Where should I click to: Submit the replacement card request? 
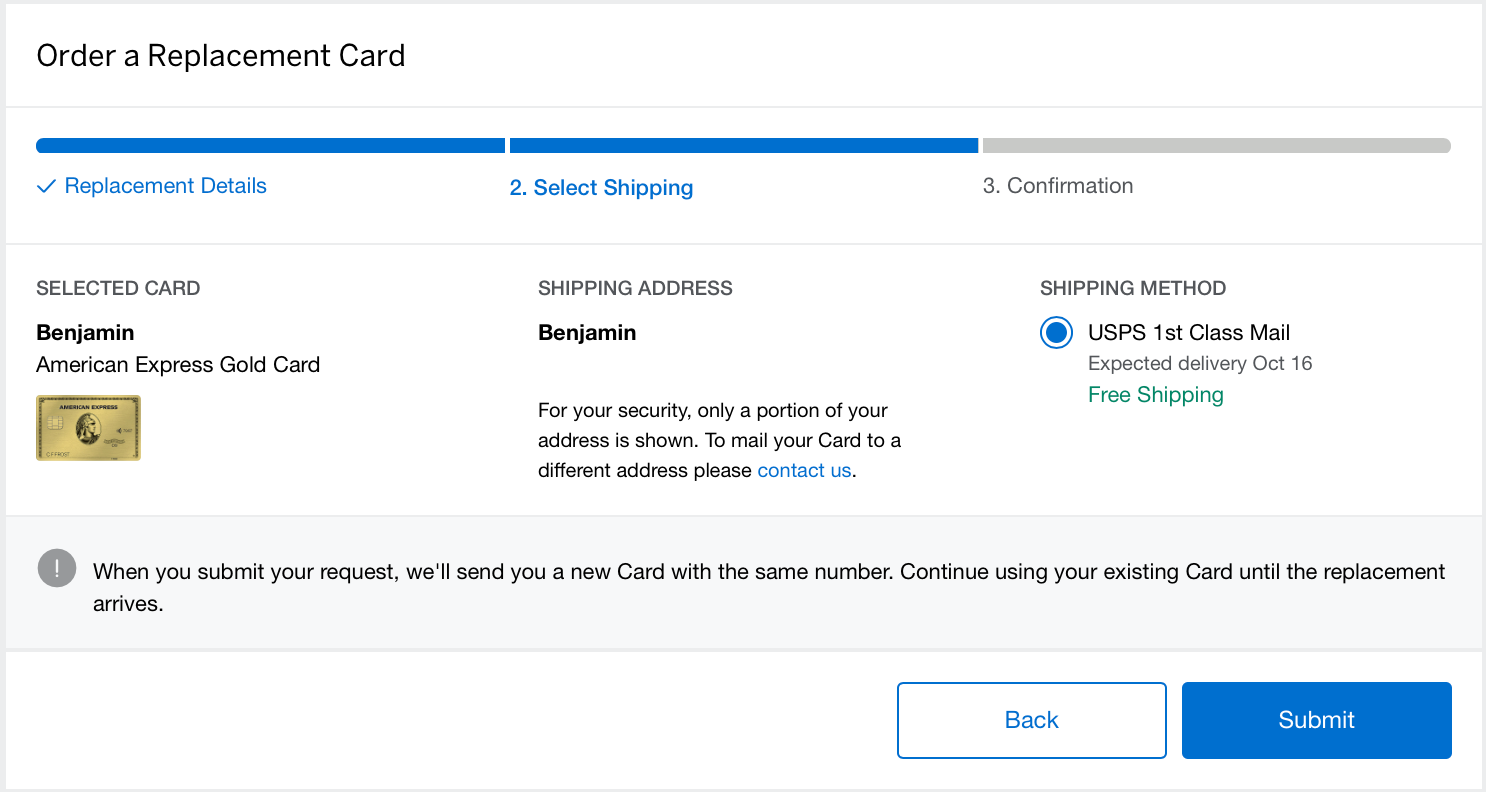[x=1316, y=720]
